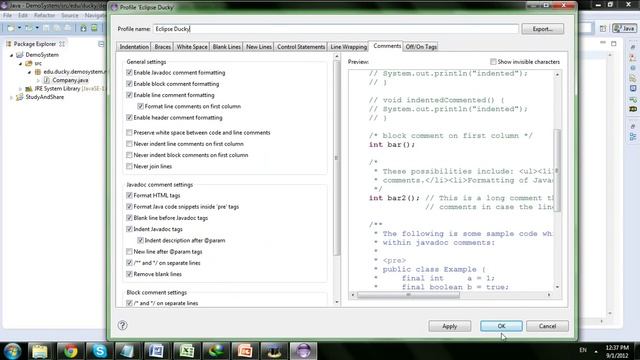640x360 pixels.
Task: Collapse the DemoSystem project node
Action: pos(11,55)
